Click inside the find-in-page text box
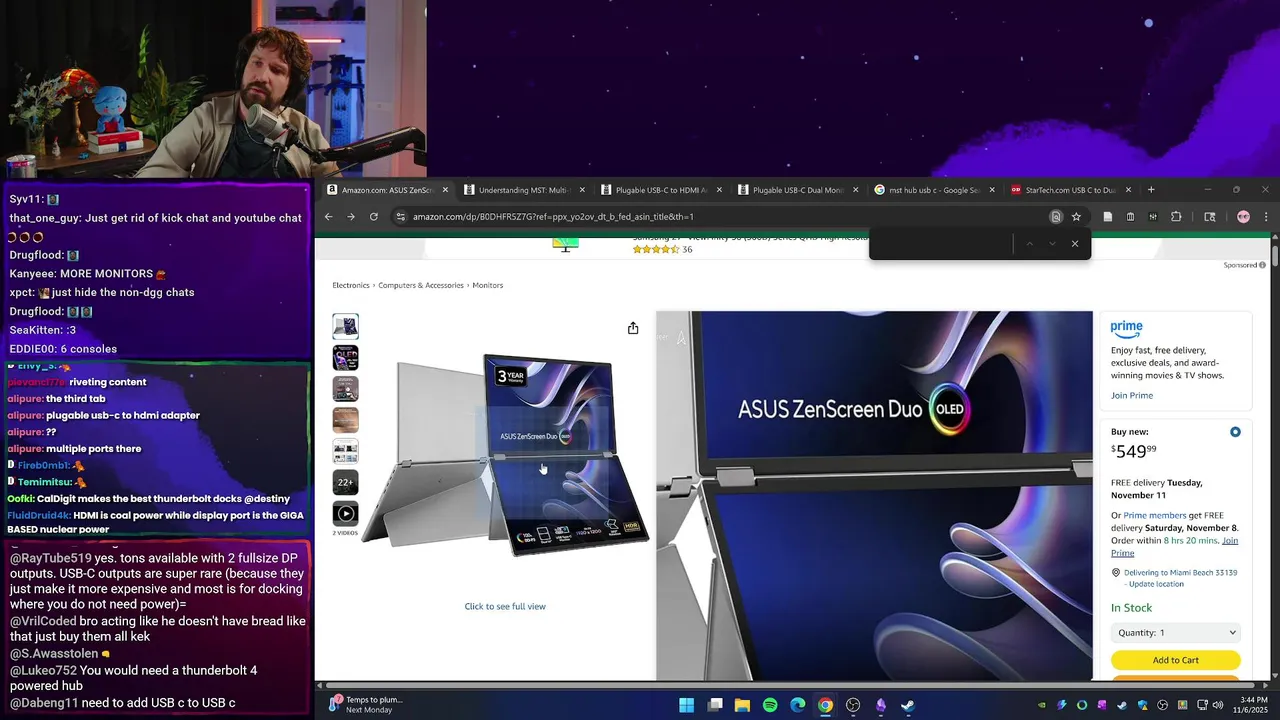 pos(940,243)
